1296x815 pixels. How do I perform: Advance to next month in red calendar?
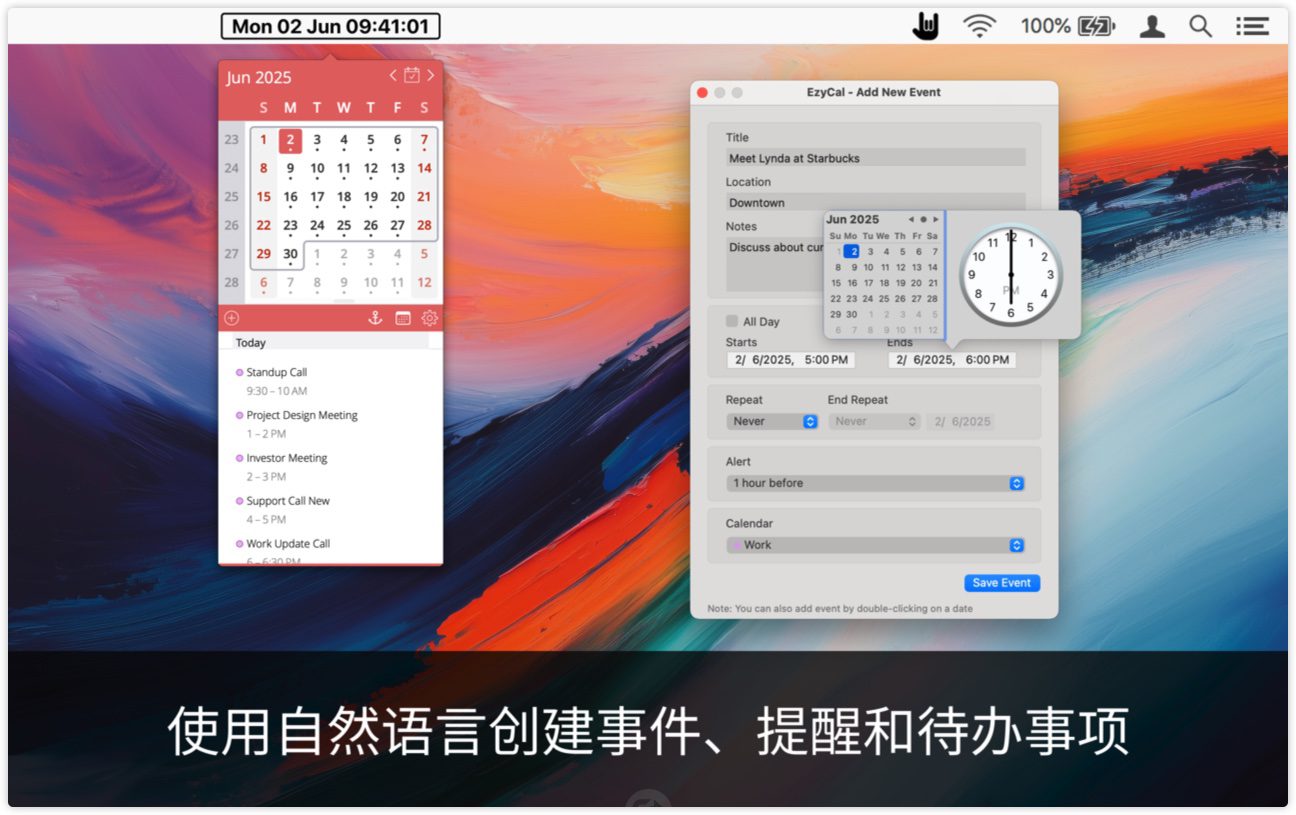(x=430, y=75)
